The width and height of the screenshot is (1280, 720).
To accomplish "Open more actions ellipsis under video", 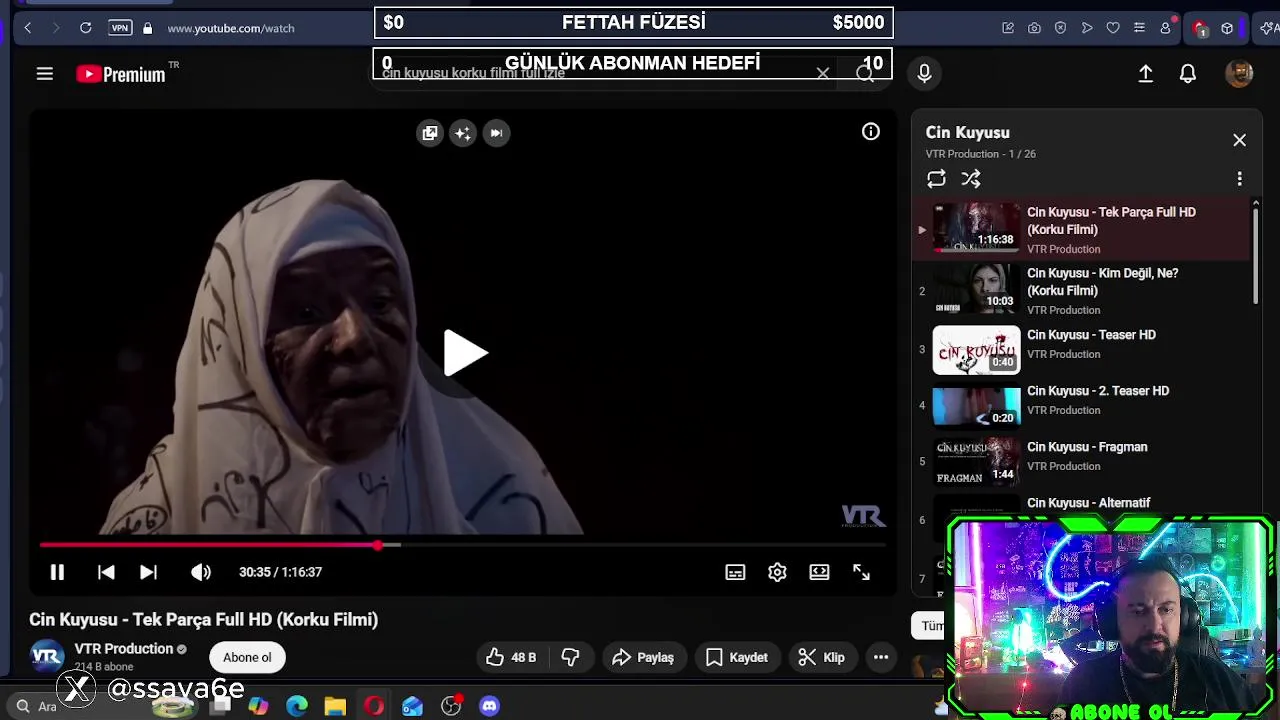I will (x=881, y=657).
